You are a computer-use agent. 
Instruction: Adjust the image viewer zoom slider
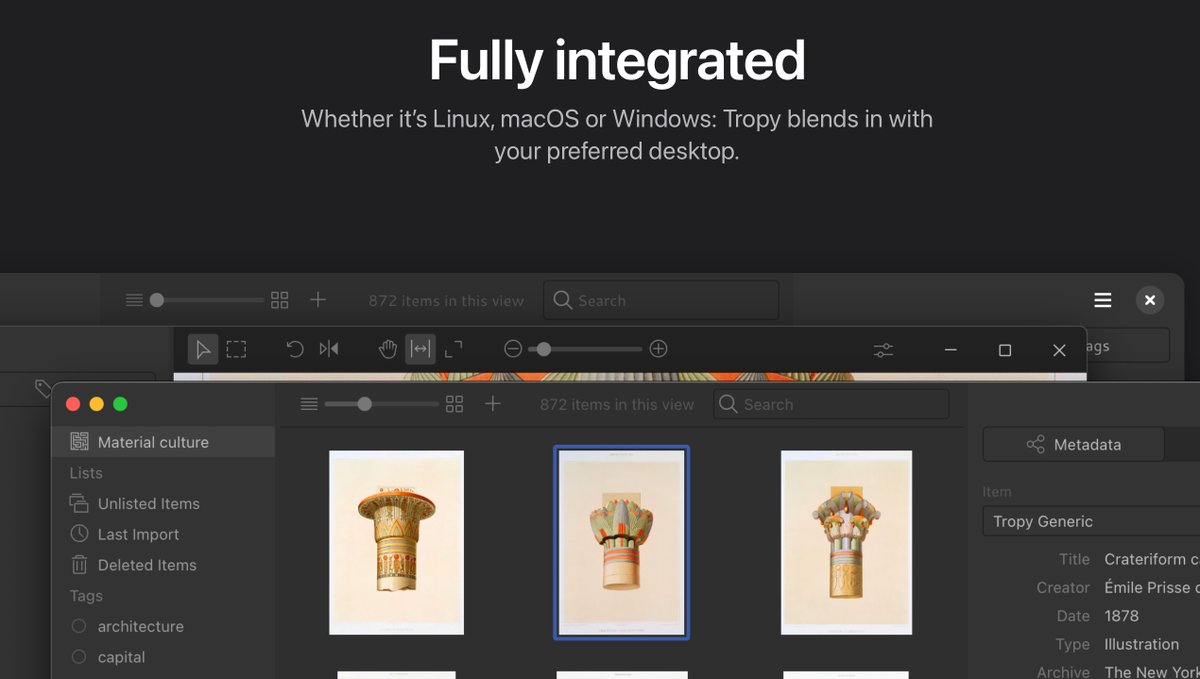click(586, 349)
